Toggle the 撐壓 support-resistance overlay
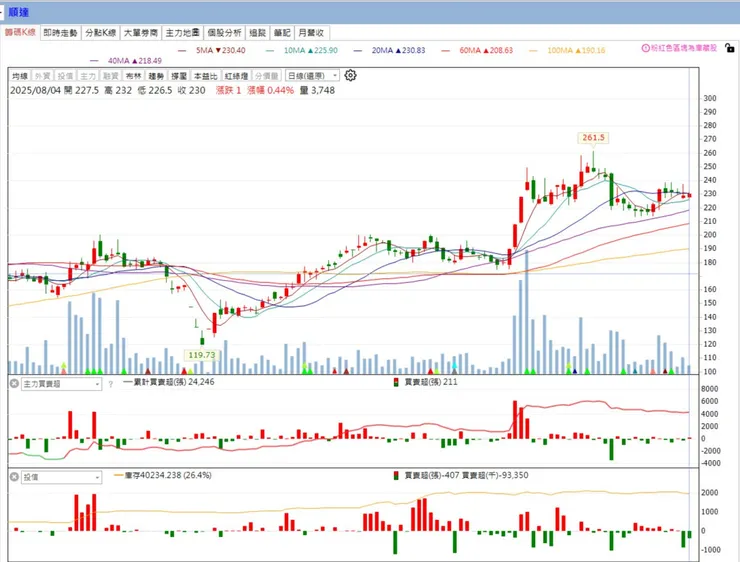740x562 pixels. point(179,75)
